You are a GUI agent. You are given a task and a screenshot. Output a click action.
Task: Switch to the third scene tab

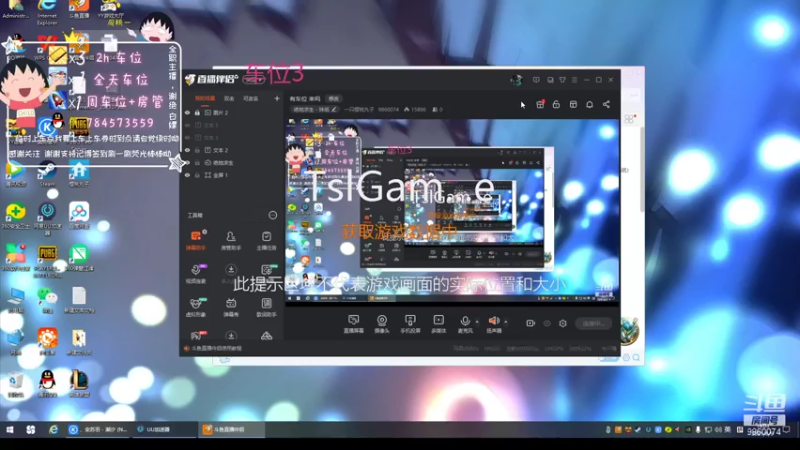(250, 98)
